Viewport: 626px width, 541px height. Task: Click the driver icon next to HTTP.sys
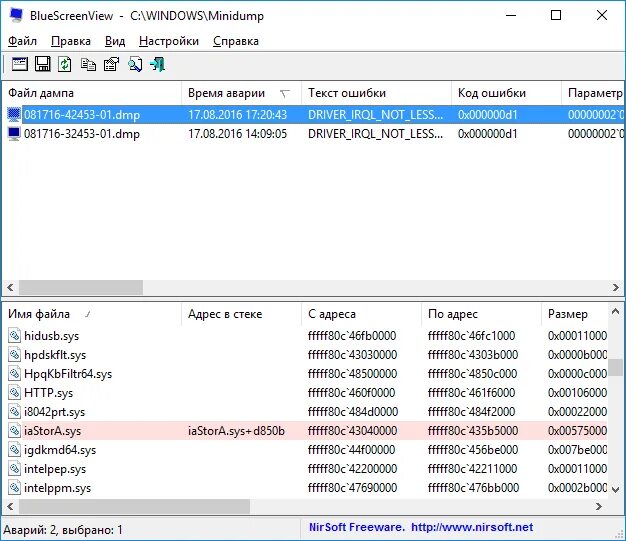click(14, 392)
